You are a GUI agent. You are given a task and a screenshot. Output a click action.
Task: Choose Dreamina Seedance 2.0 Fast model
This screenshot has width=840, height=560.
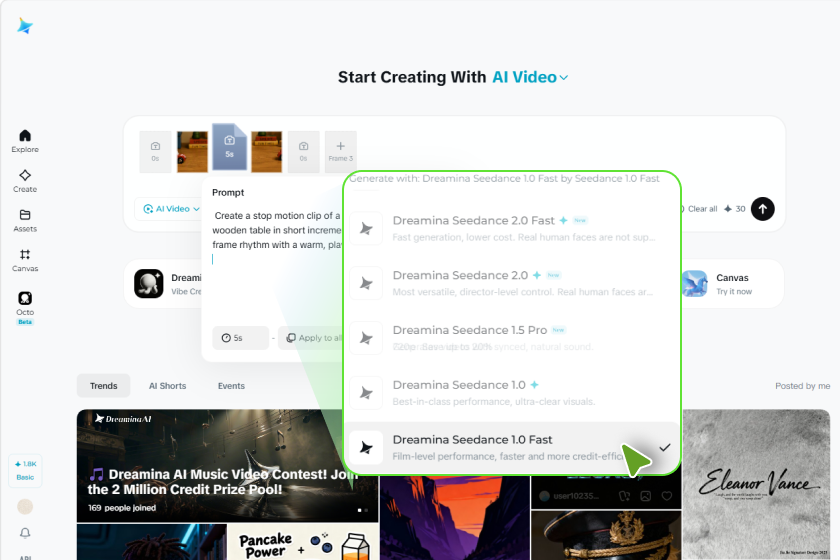pyautogui.click(x=512, y=228)
